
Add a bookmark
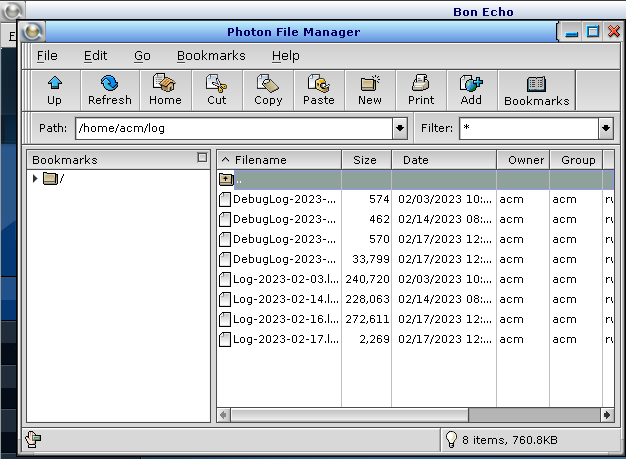(471, 90)
